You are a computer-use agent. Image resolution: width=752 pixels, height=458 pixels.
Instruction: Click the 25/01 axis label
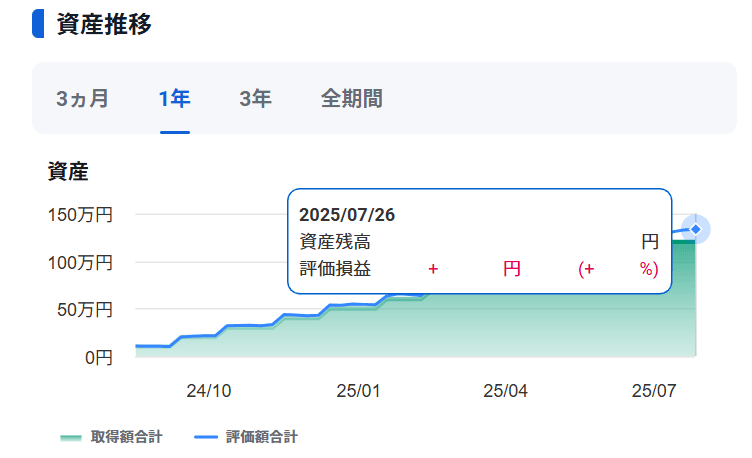pos(358,391)
